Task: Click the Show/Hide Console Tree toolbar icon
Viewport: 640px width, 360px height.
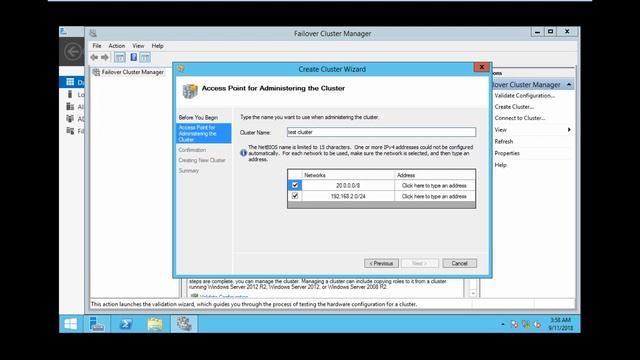Action: [x=120, y=58]
